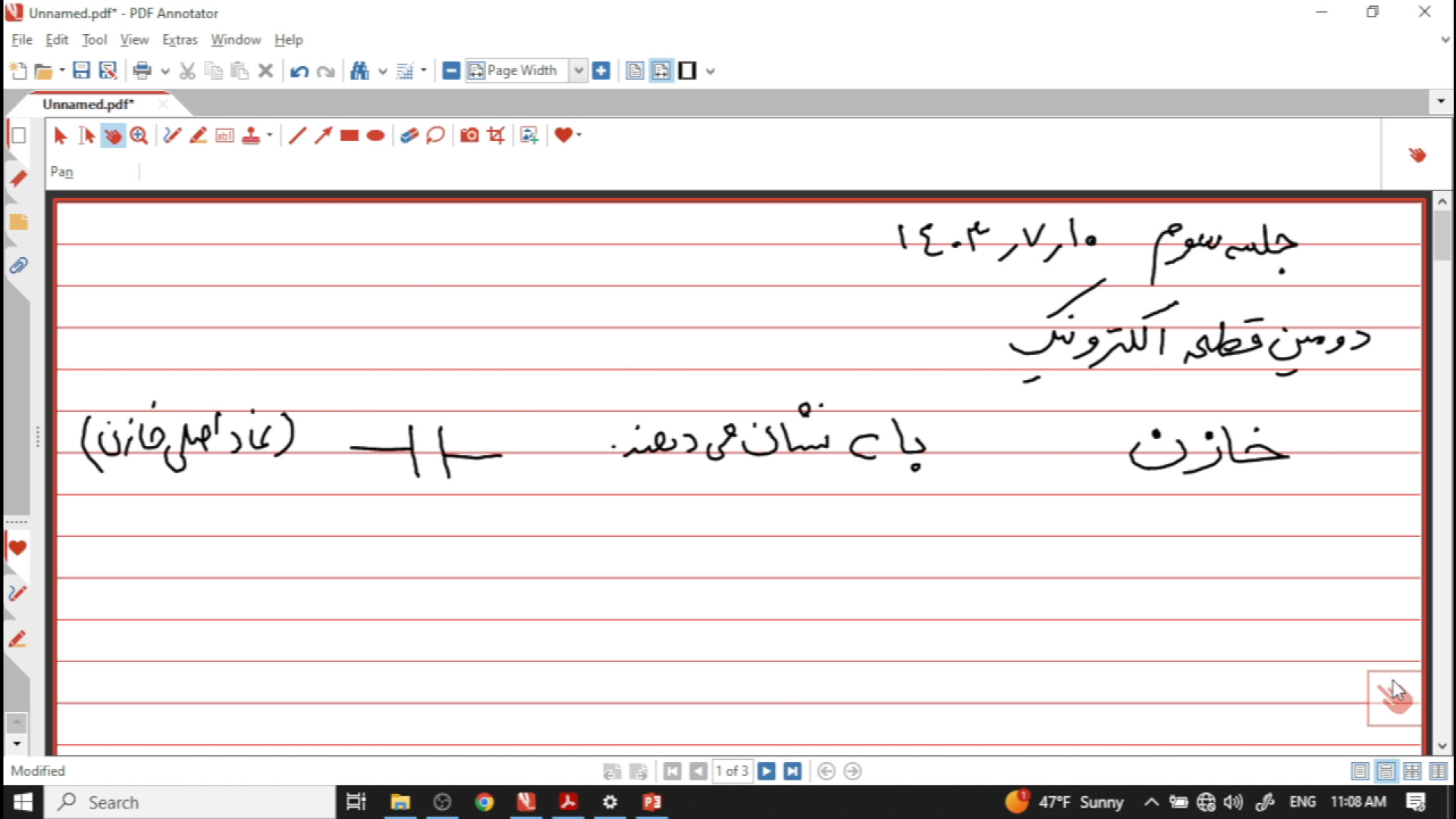Choose the Select arrow tool
Viewport: 1456px width, 819px height.
coord(61,136)
